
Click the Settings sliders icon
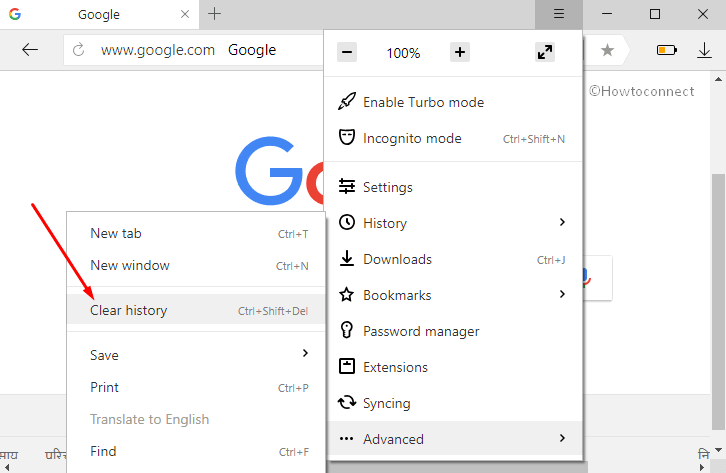click(x=347, y=187)
